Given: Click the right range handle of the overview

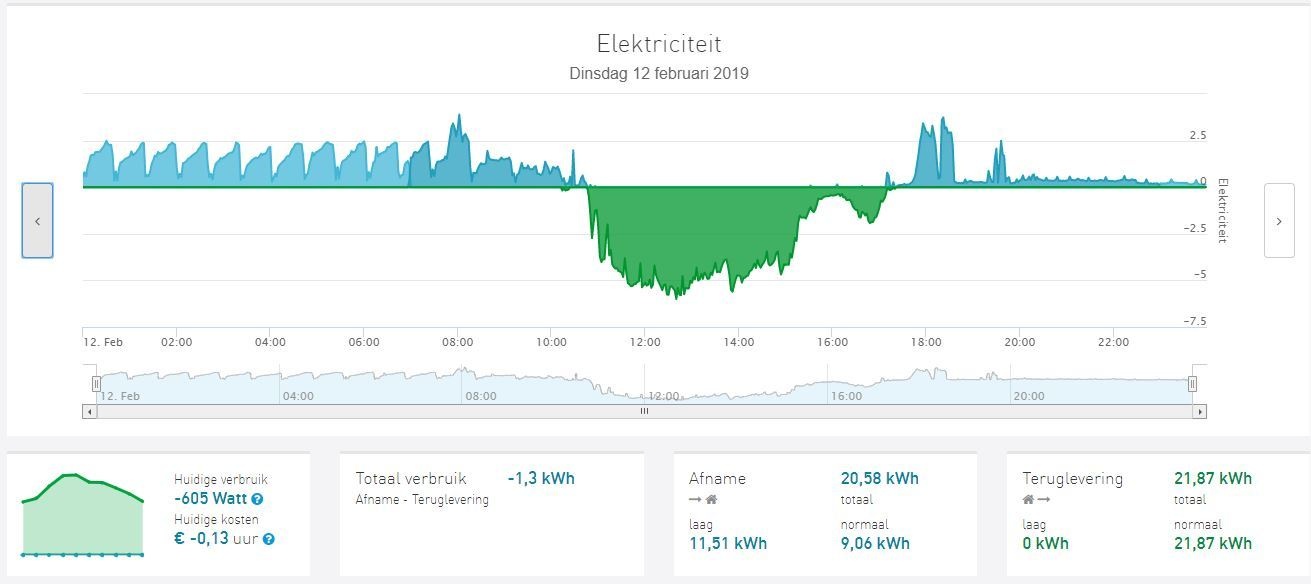Looking at the screenshot, I should (1191, 382).
